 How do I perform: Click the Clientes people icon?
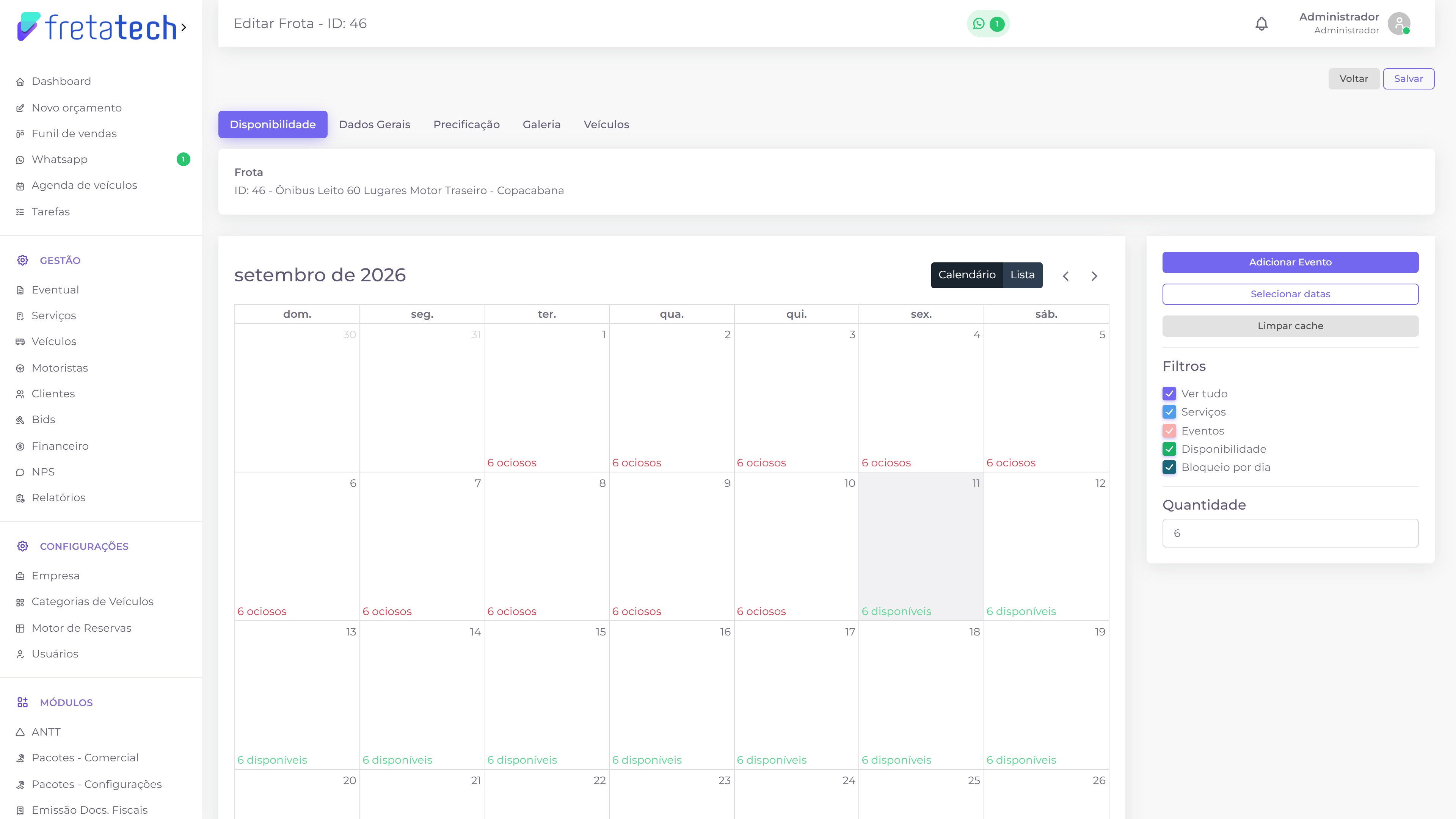click(x=20, y=394)
